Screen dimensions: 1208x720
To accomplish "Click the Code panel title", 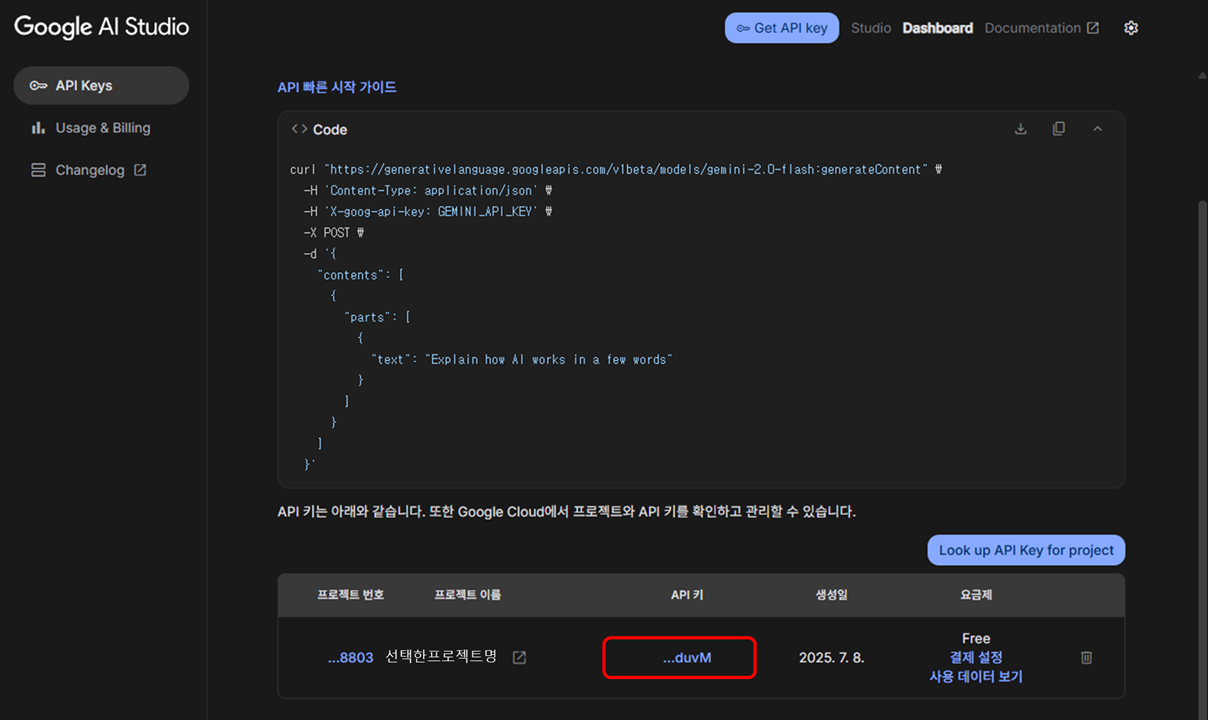I will (x=330, y=129).
